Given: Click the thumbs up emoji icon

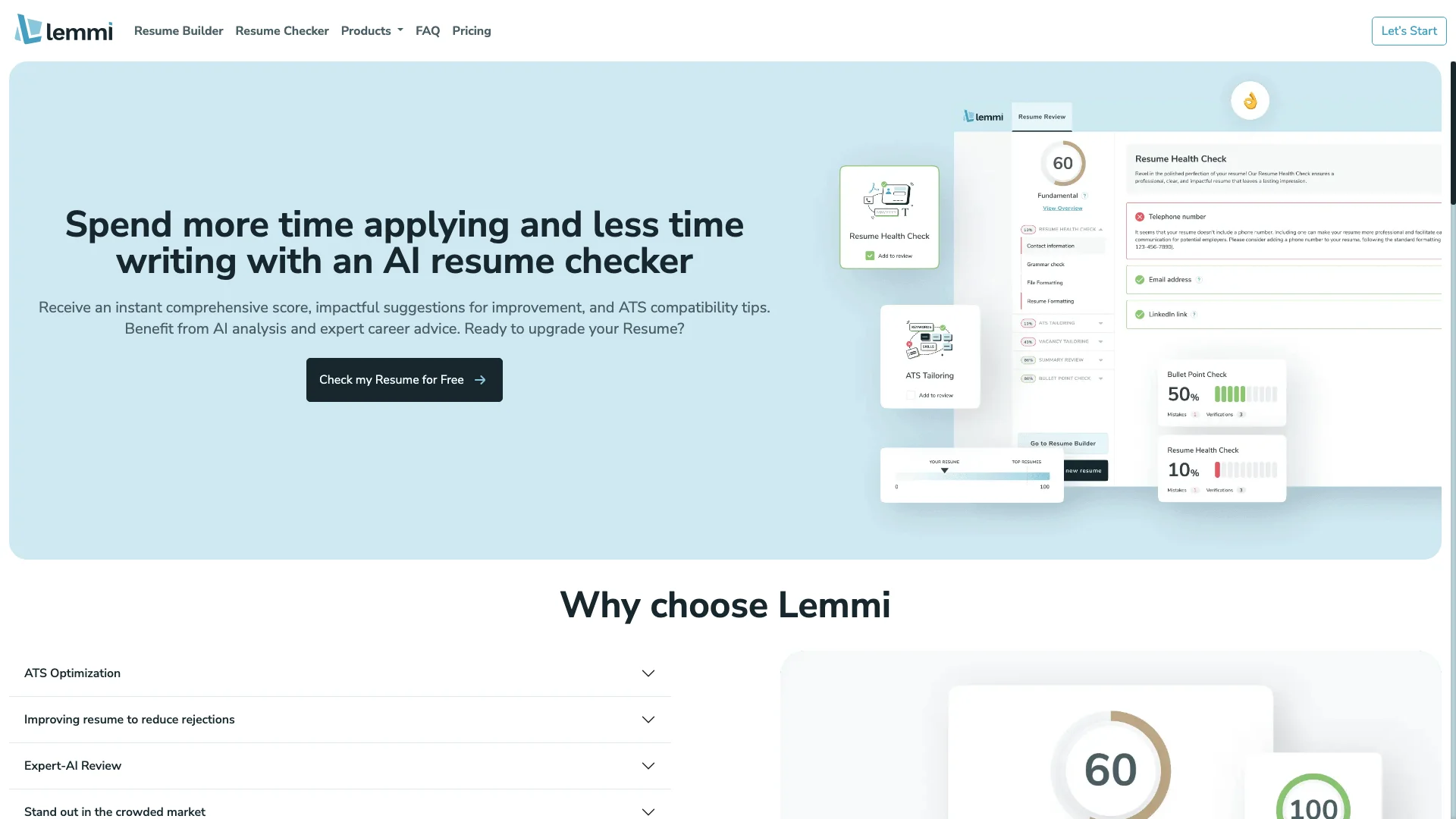Looking at the screenshot, I should point(1250,100).
